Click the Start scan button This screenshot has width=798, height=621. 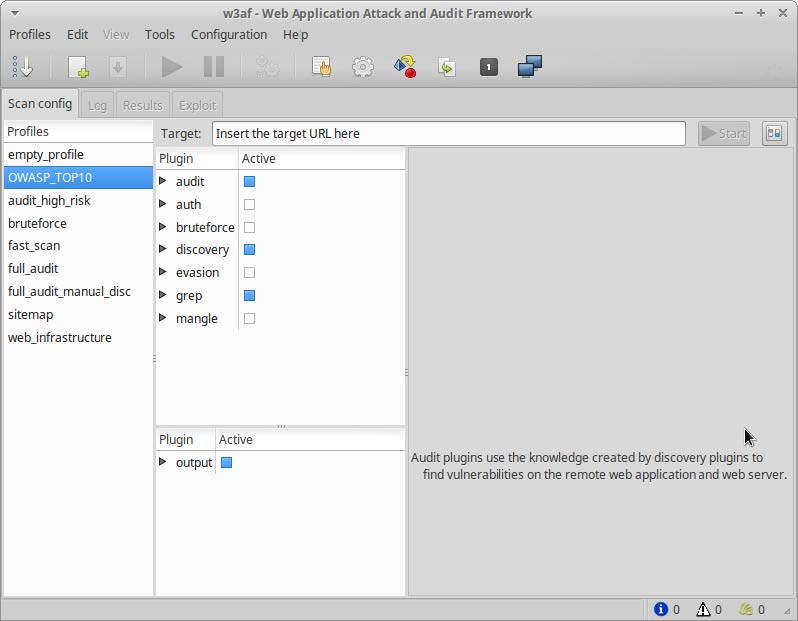point(724,133)
